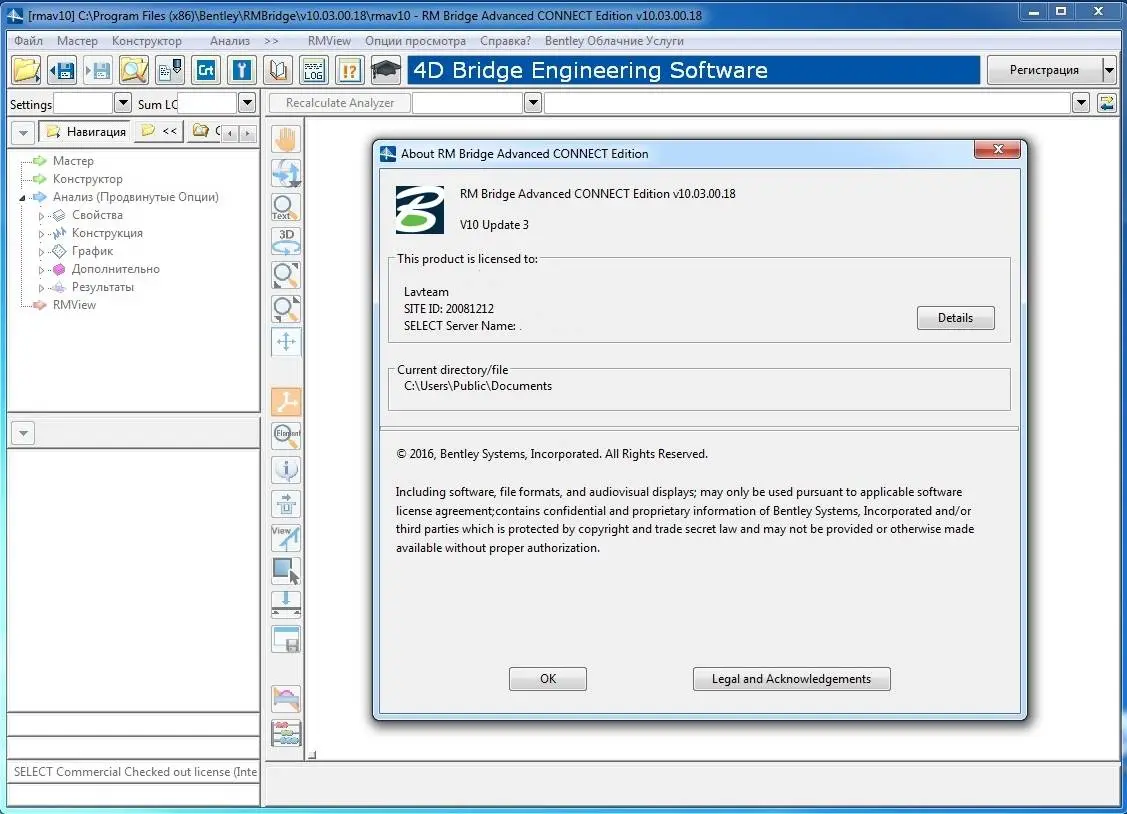Open the LOG file icon
Screen dimensions: 1127x814
pos(314,70)
